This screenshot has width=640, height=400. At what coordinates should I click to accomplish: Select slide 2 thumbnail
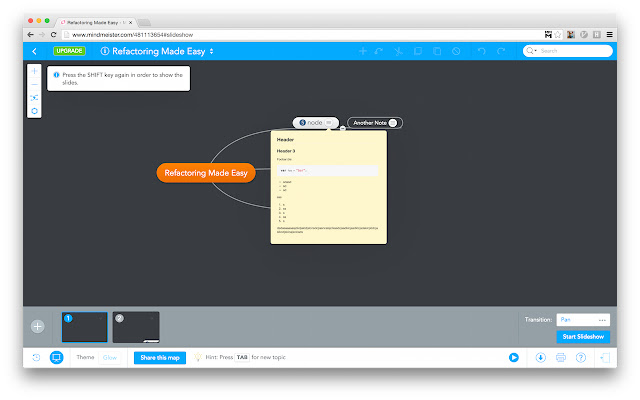pyautogui.click(x=136, y=327)
